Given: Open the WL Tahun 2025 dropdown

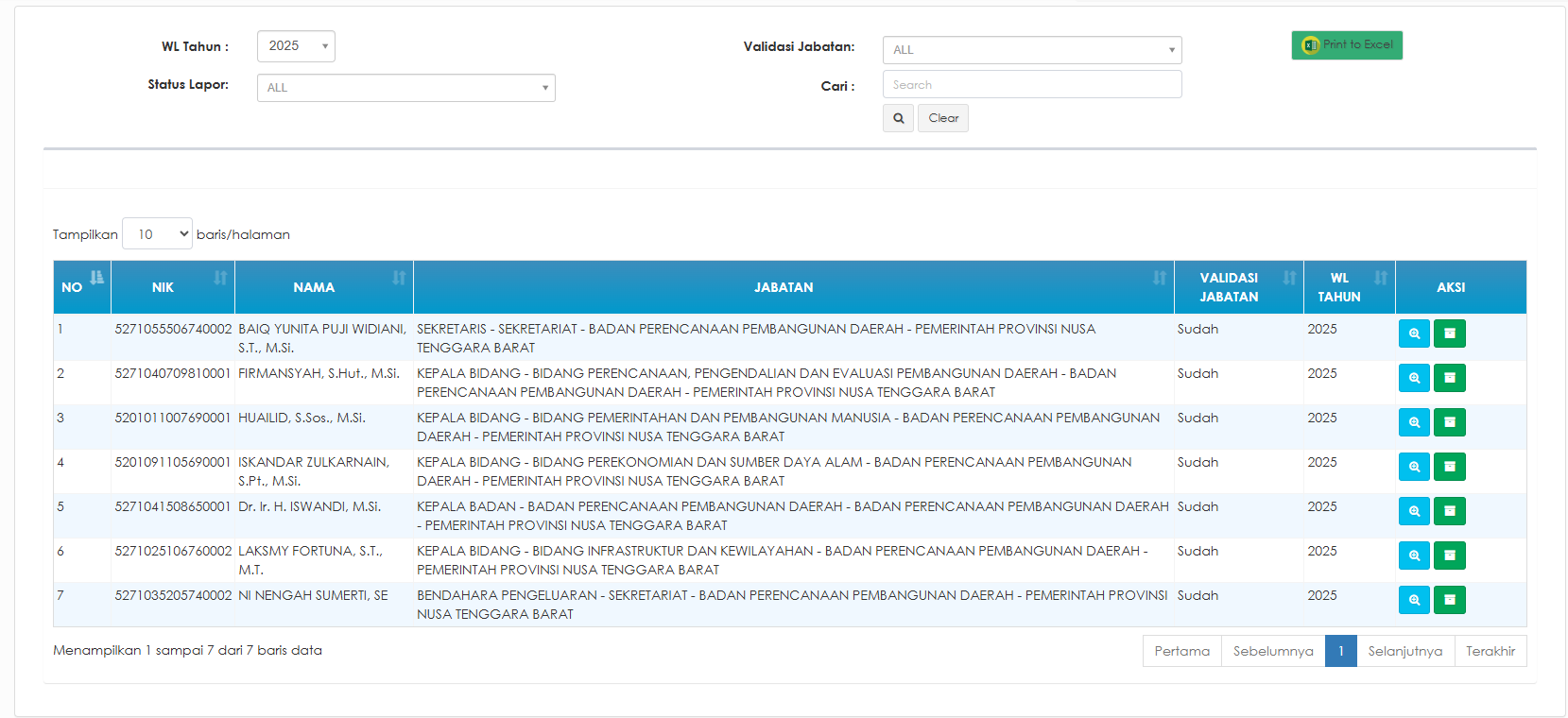Looking at the screenshot, I should (296, 46).
